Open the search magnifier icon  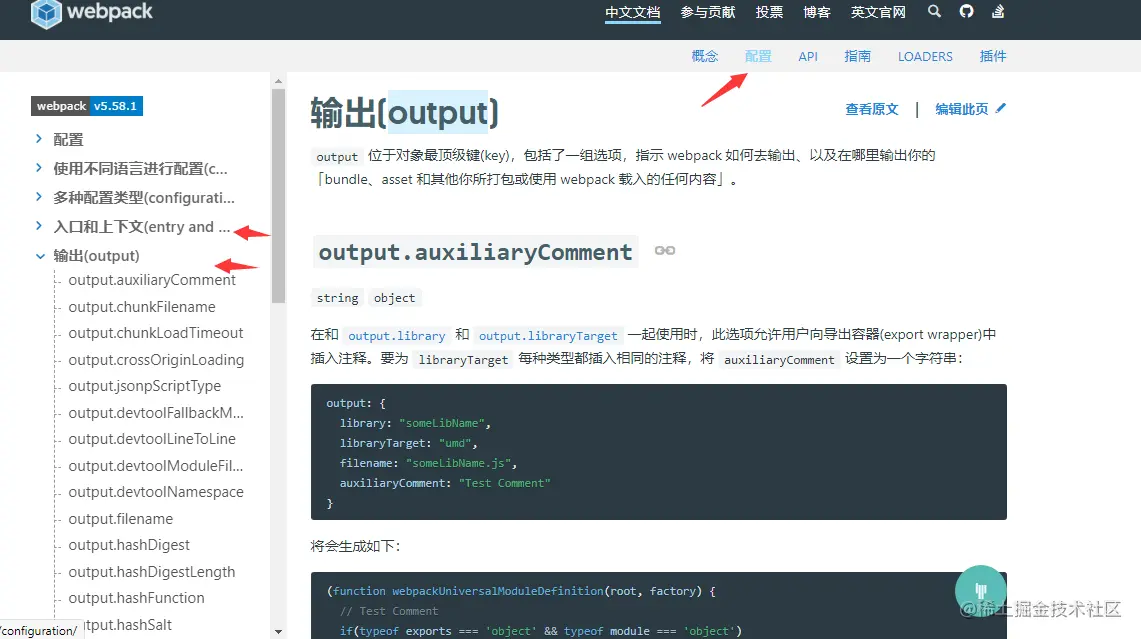point(934,12)
